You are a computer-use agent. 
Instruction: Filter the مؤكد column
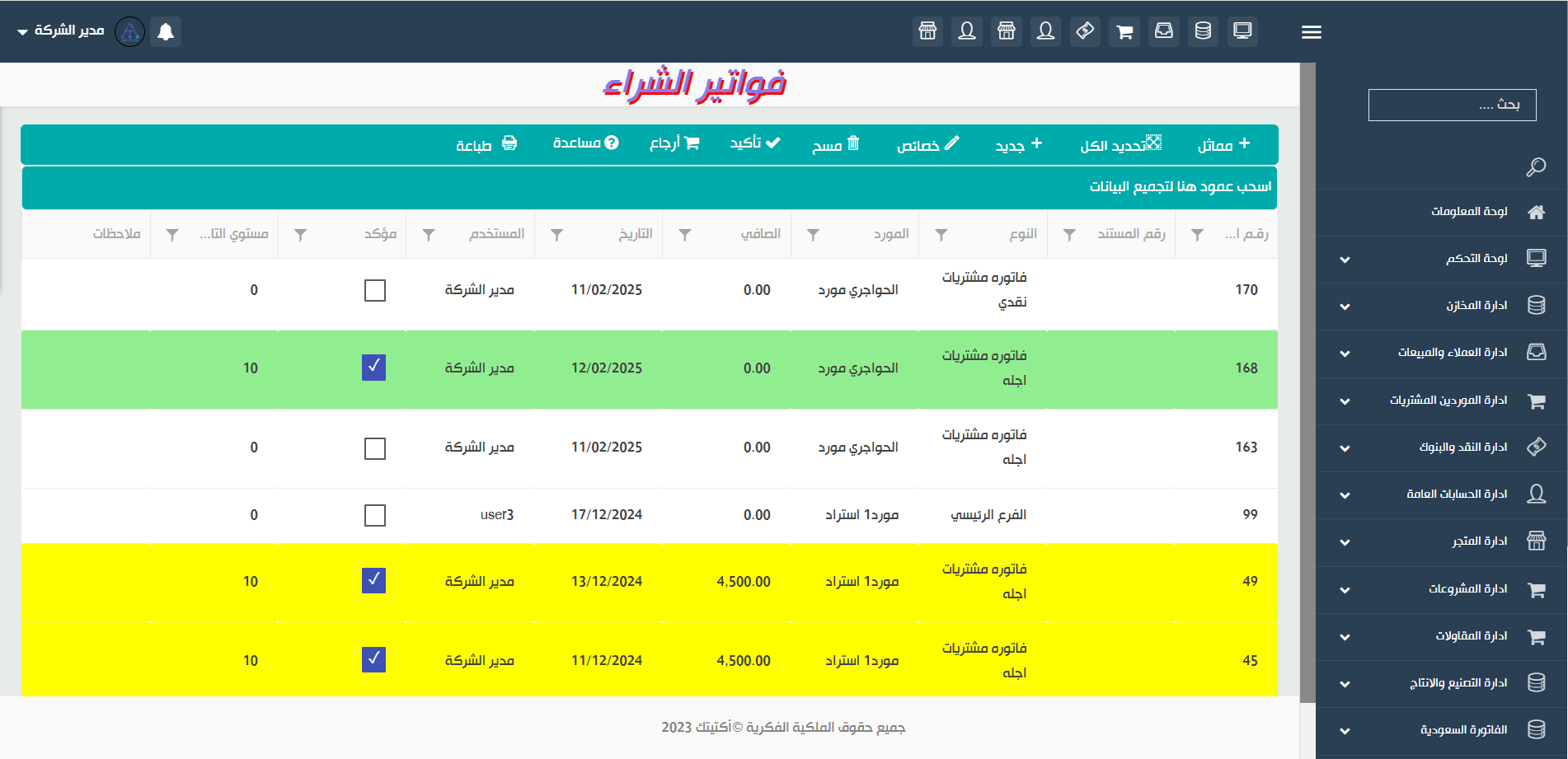[x=300, y=235]
